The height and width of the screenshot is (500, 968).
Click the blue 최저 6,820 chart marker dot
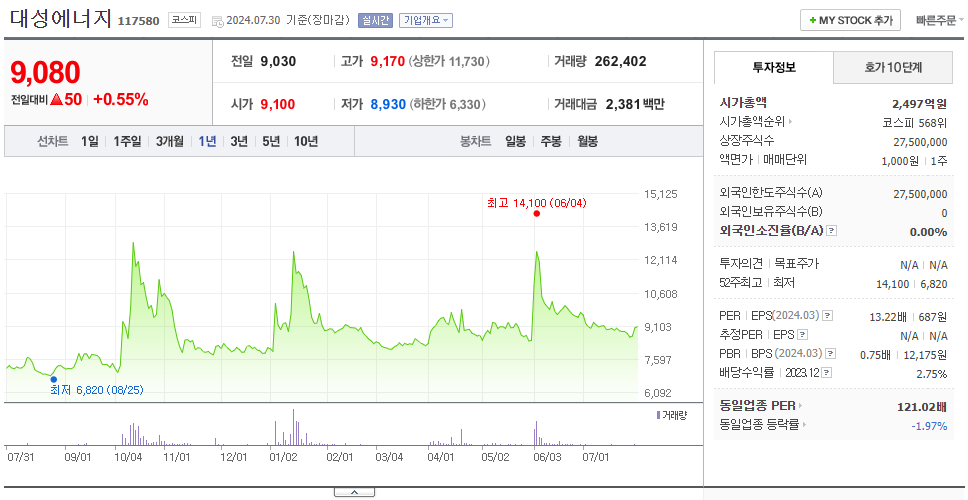(x=54, y=380)
